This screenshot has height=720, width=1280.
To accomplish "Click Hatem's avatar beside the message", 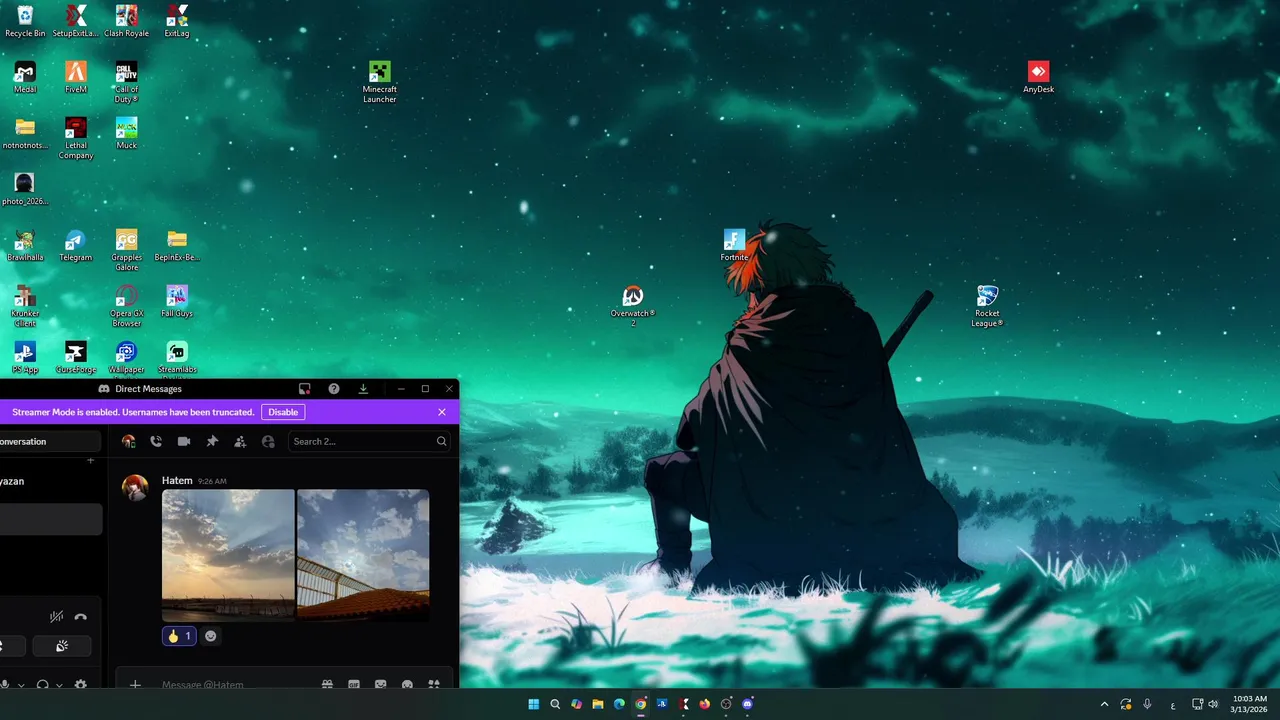I will [135, 487].
